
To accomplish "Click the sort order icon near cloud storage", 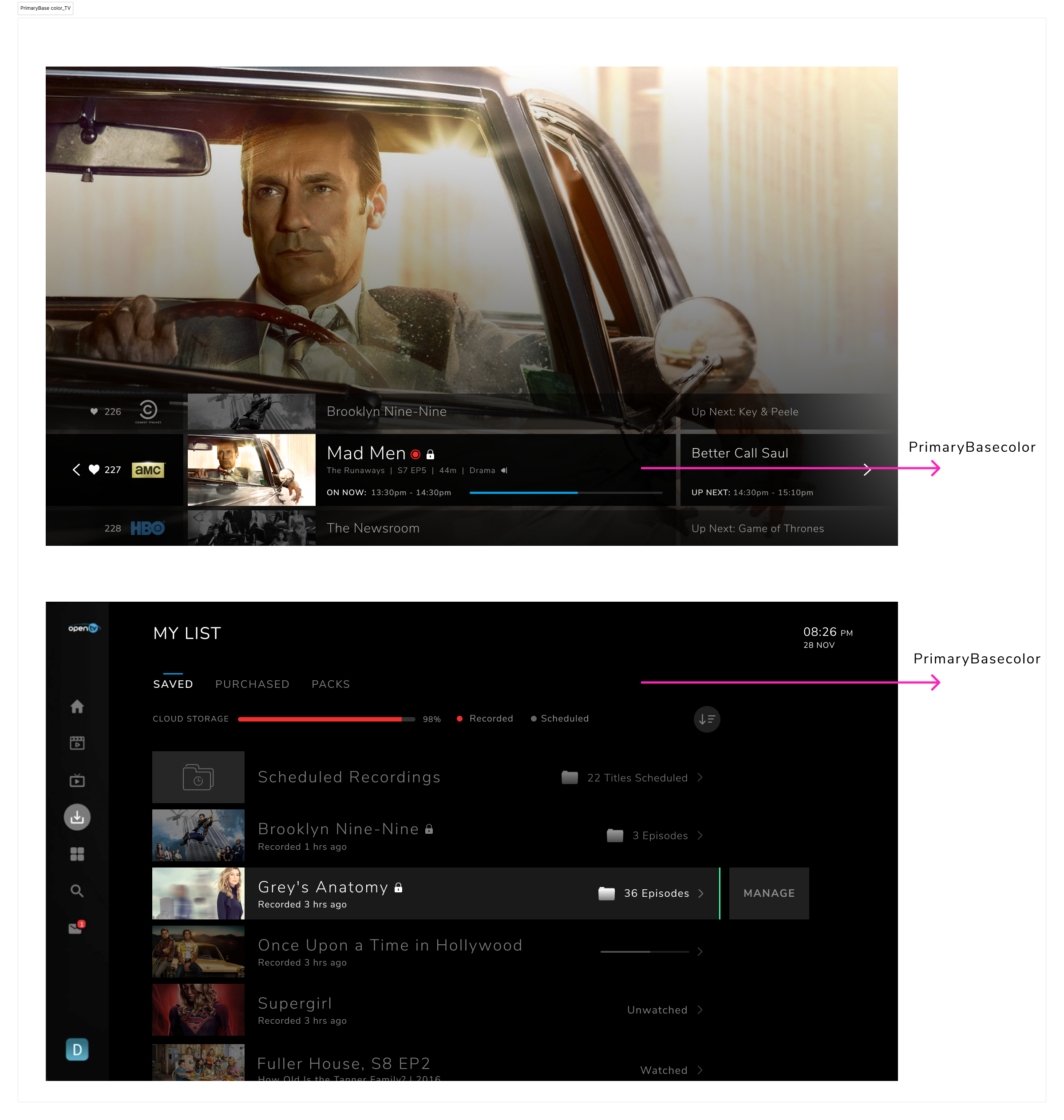I will pyautogui.click(x=706, y=719).
